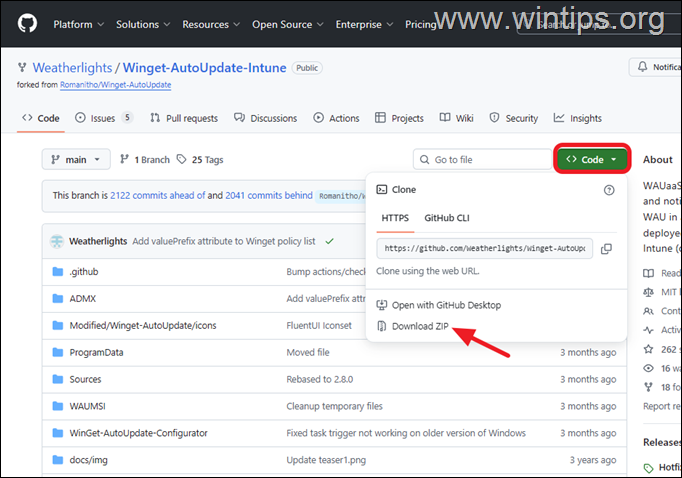Open the Modified/Winget-AutoUpdate/icons folder
The height and width of the screenshot is (478, 682).
[143, 326]
